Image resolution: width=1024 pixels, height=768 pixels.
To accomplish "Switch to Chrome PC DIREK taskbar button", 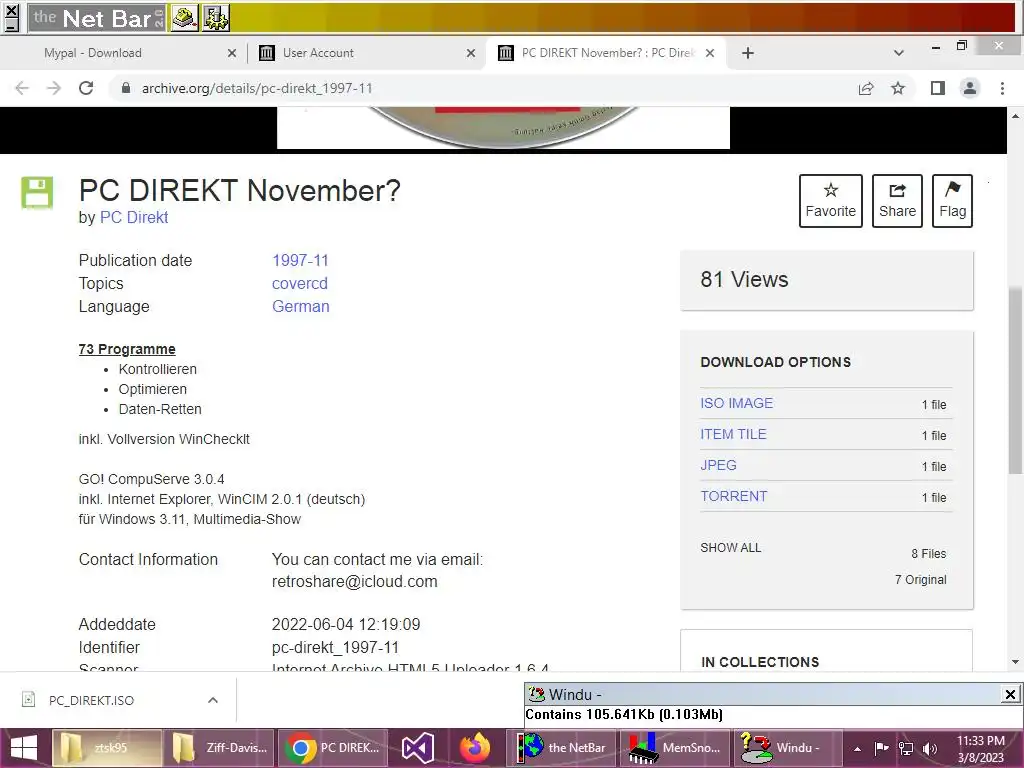I will click(334, 748).
